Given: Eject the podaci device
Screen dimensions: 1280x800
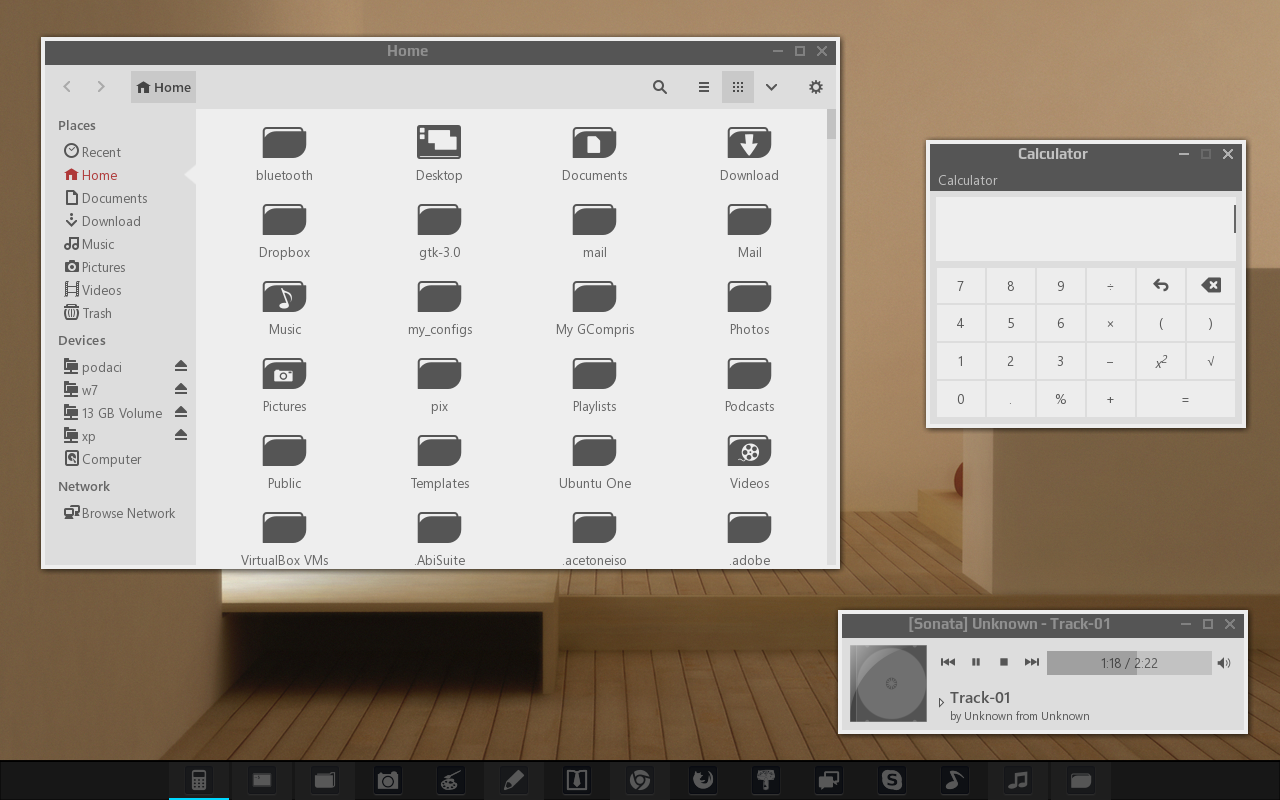Looking at the screenshot, I should (181, 366).
